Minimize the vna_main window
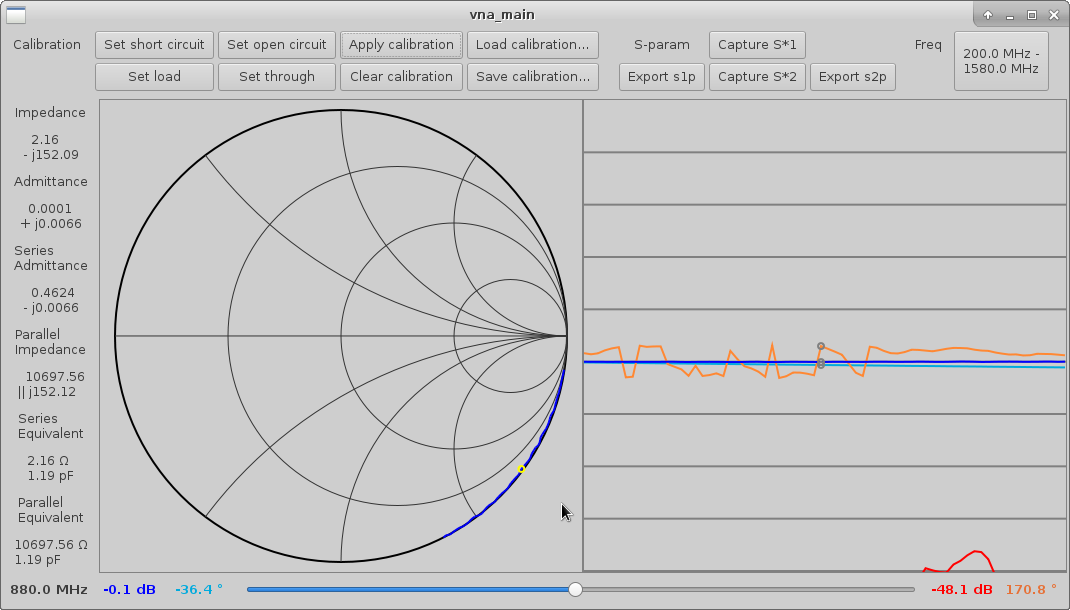This screenshot has width=1070, height=610. 1010,15
